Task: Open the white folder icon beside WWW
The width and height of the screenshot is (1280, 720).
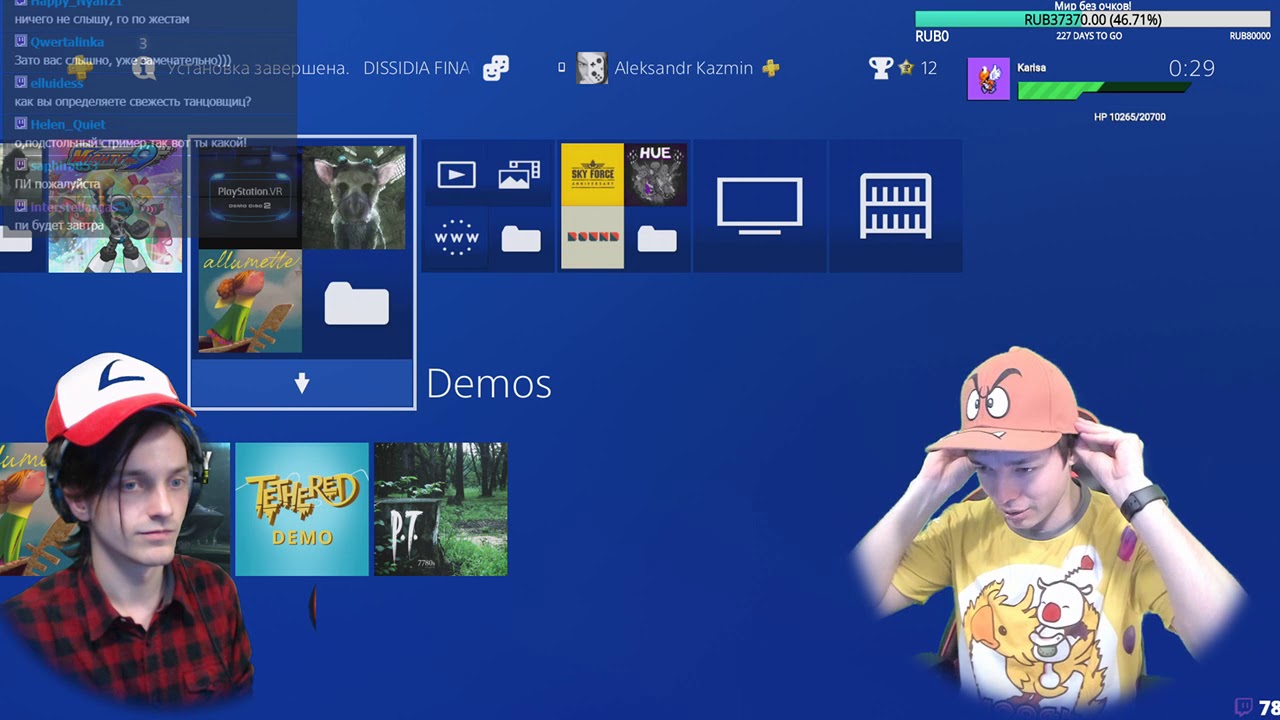Action: point(521,238)
